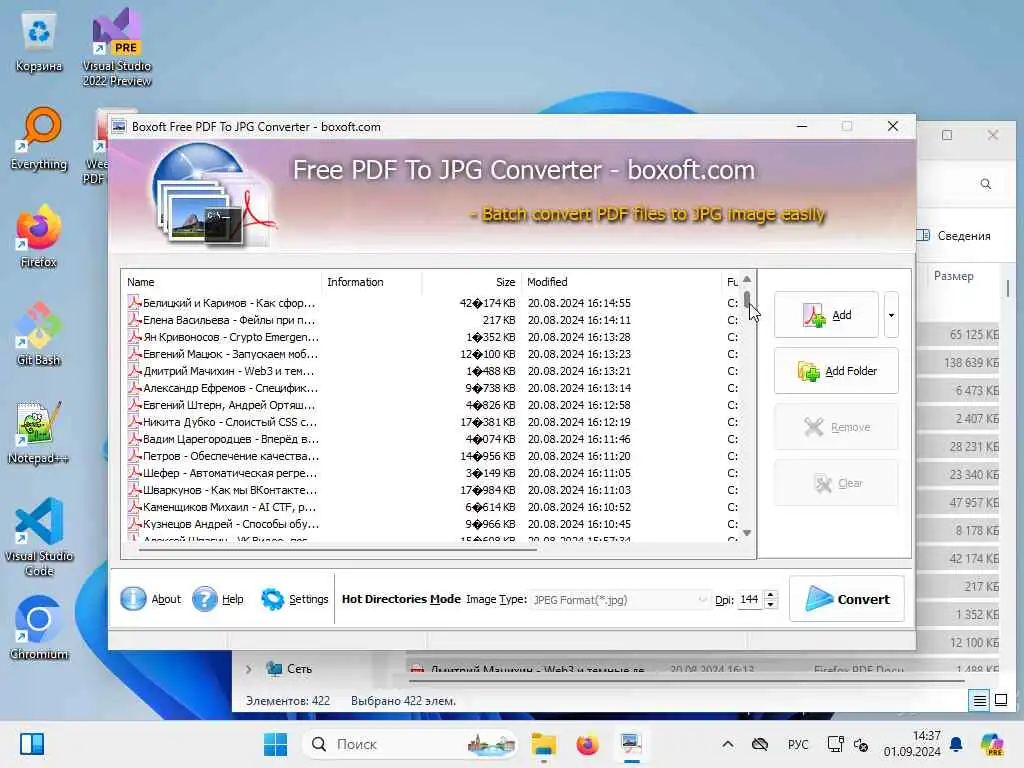
Task: Open the Windows Start menu
Action: (276, 744)
